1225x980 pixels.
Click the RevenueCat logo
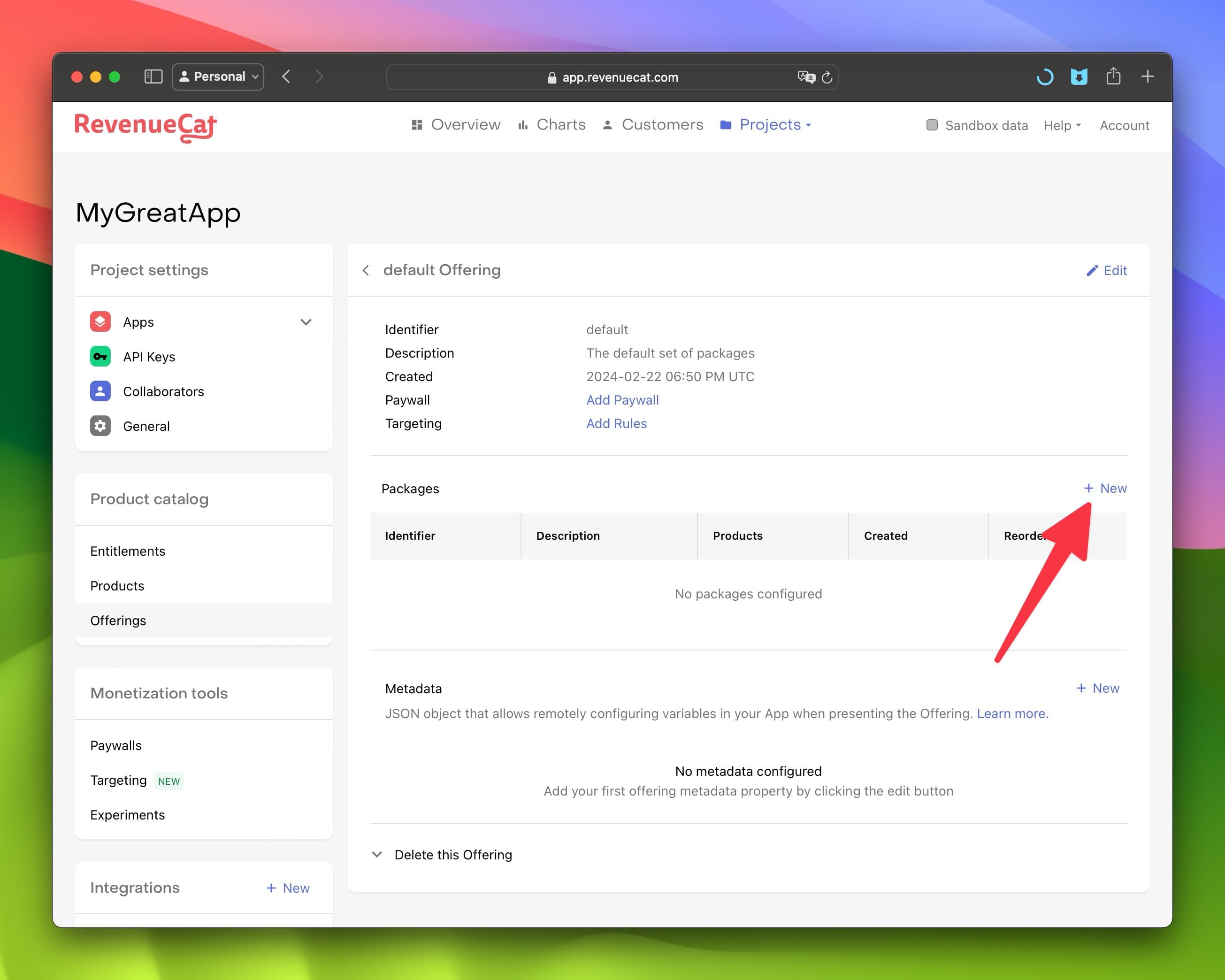pos(145,127)
